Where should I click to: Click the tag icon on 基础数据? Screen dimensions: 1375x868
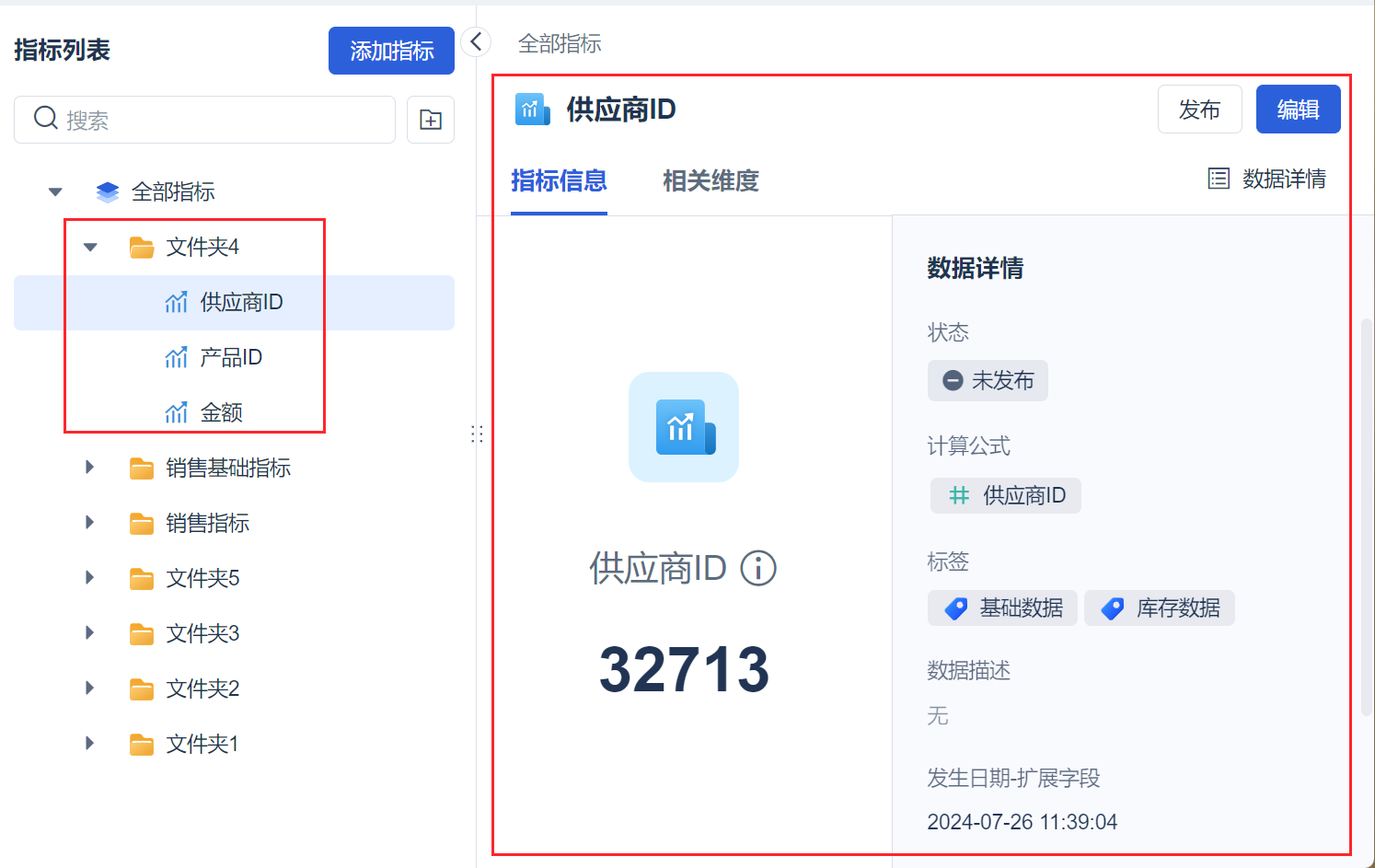(956, 608)
